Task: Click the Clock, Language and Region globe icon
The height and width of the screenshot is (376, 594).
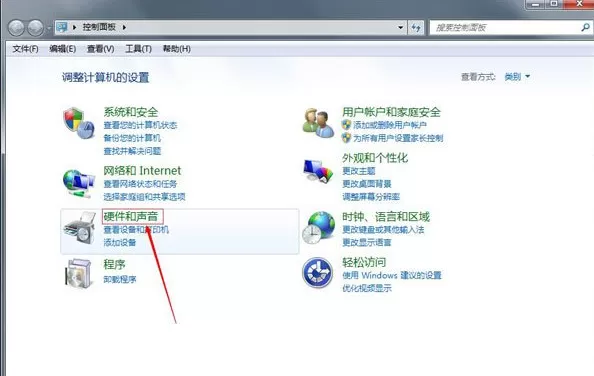Action: pyautogui.click(x=318, y=228)
